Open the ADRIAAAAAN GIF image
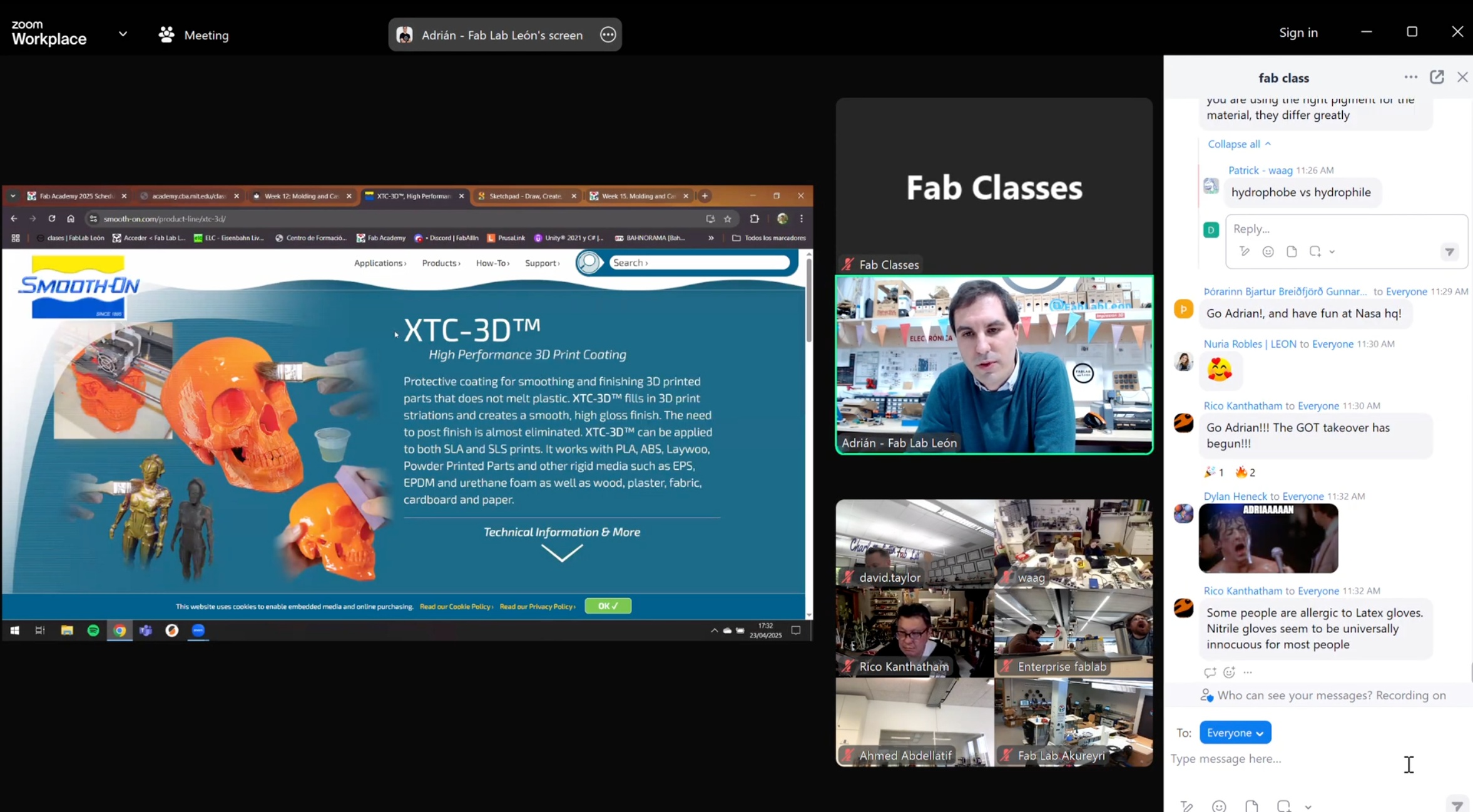 click(1268, 538)
